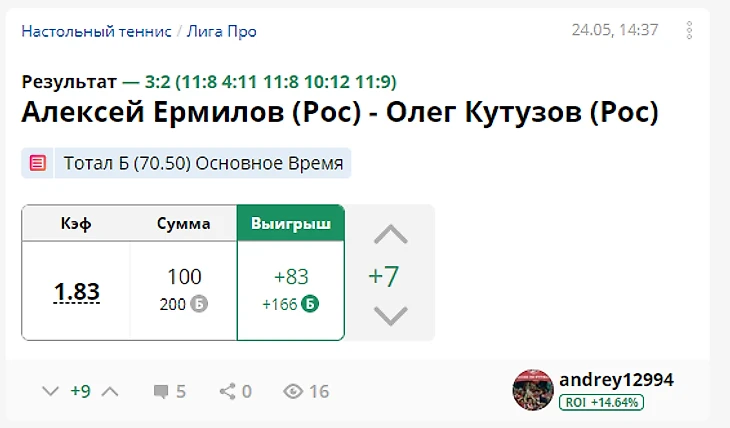730x428 pixels.
Task: Click the 1.83 odds value
Action: click(x=77, y=292)
